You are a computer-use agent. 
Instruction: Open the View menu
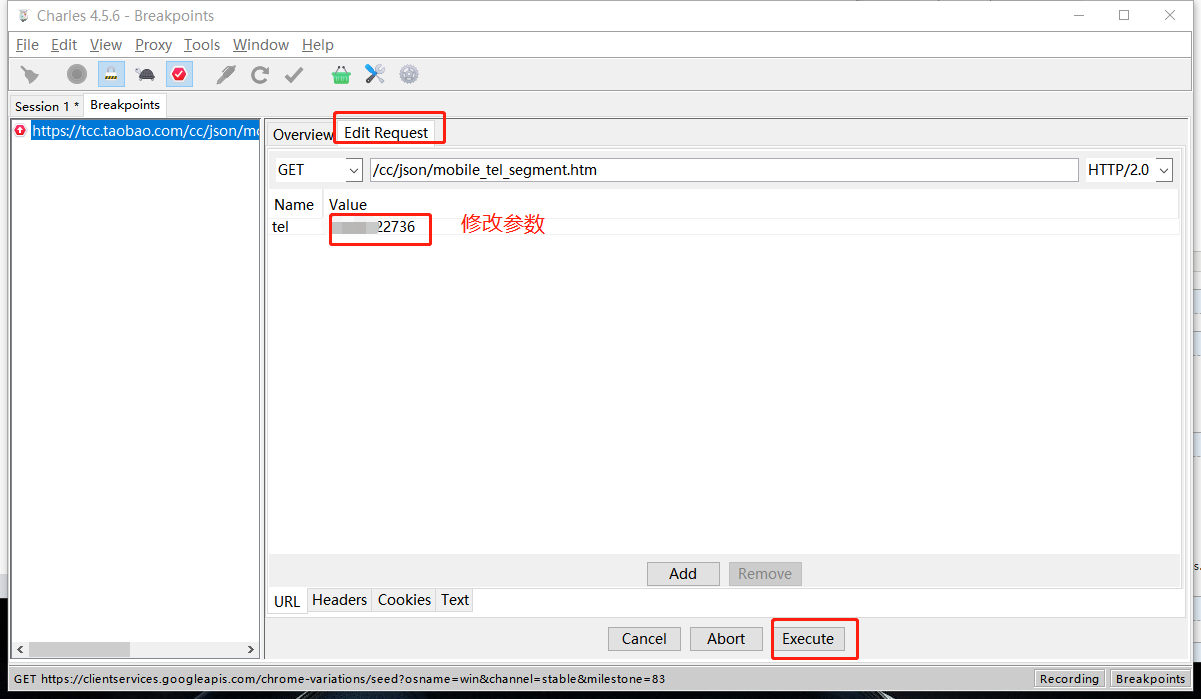click(x=106, y=45)
